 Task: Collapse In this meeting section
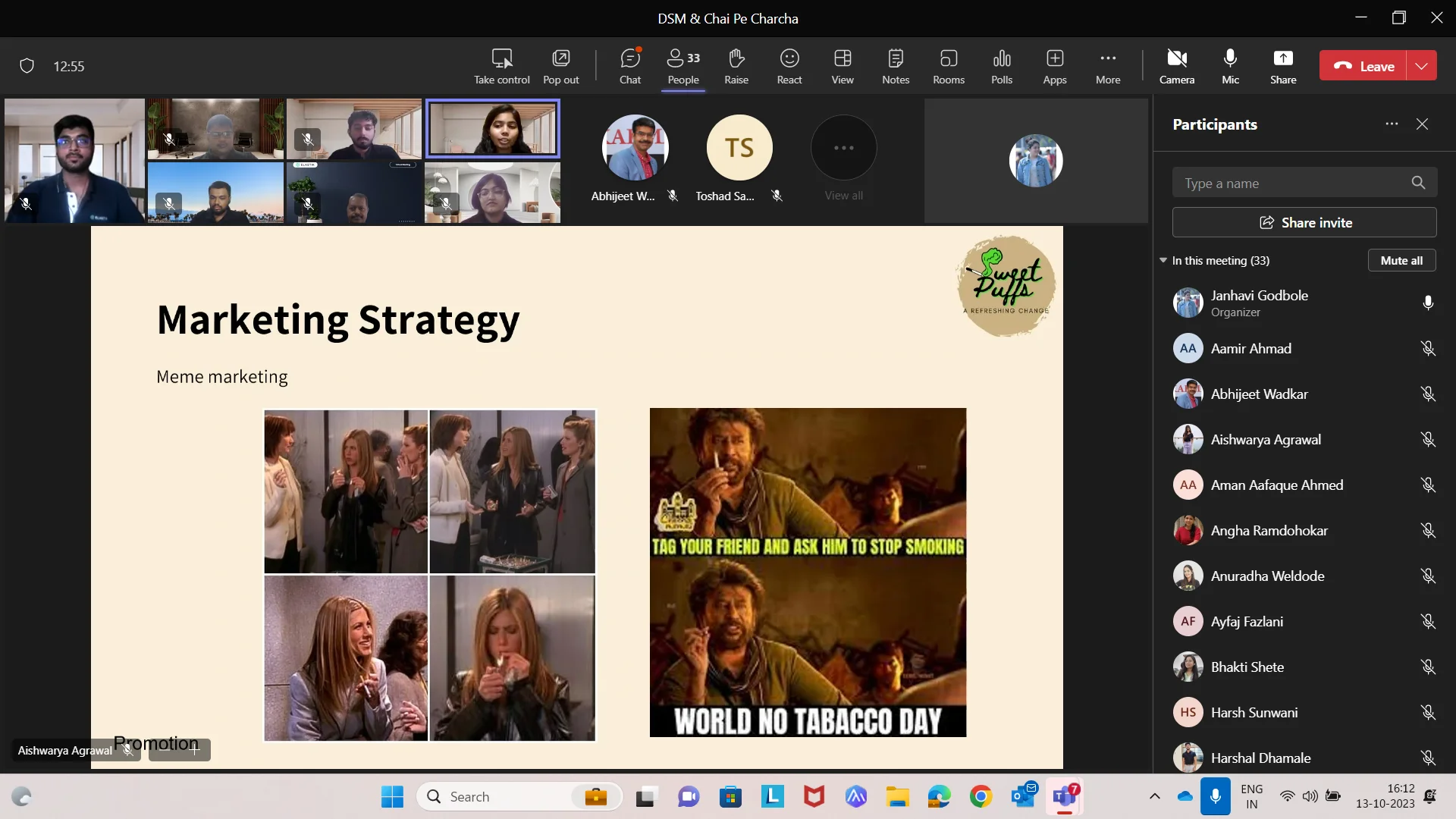(1163, 260)
